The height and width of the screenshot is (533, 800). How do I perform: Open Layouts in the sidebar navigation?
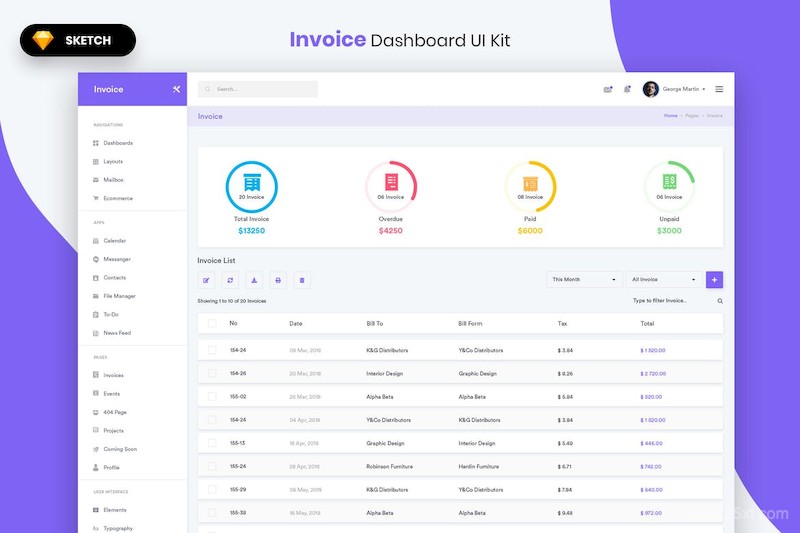point(113,161)
